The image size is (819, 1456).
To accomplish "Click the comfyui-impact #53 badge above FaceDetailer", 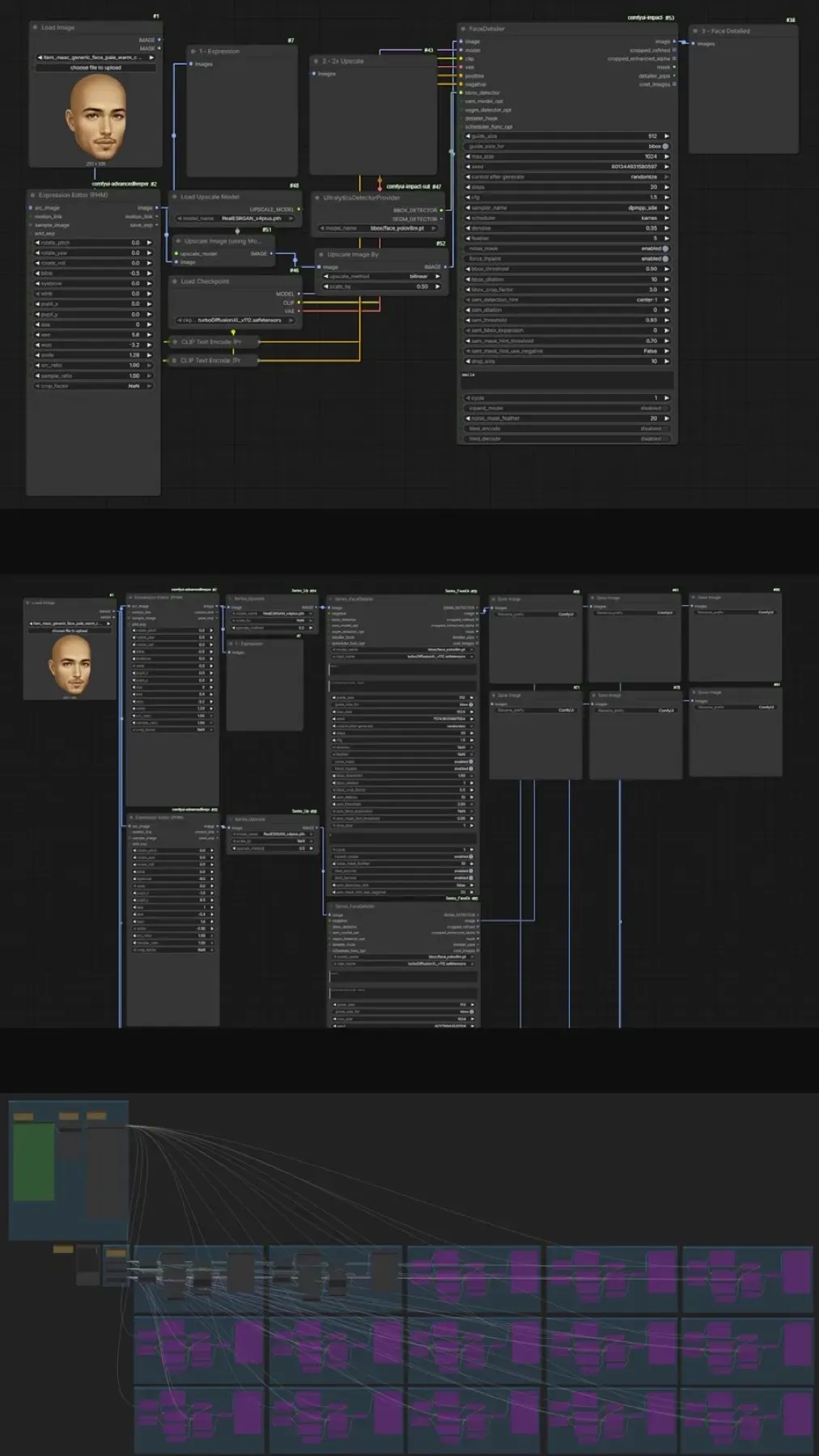I will point(651,18).
